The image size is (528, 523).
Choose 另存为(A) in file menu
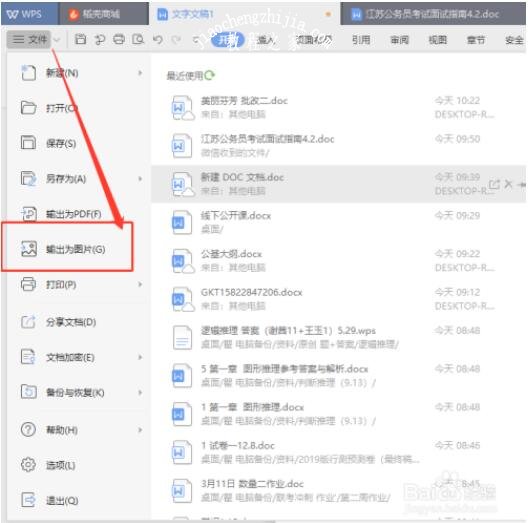(77, 178)
